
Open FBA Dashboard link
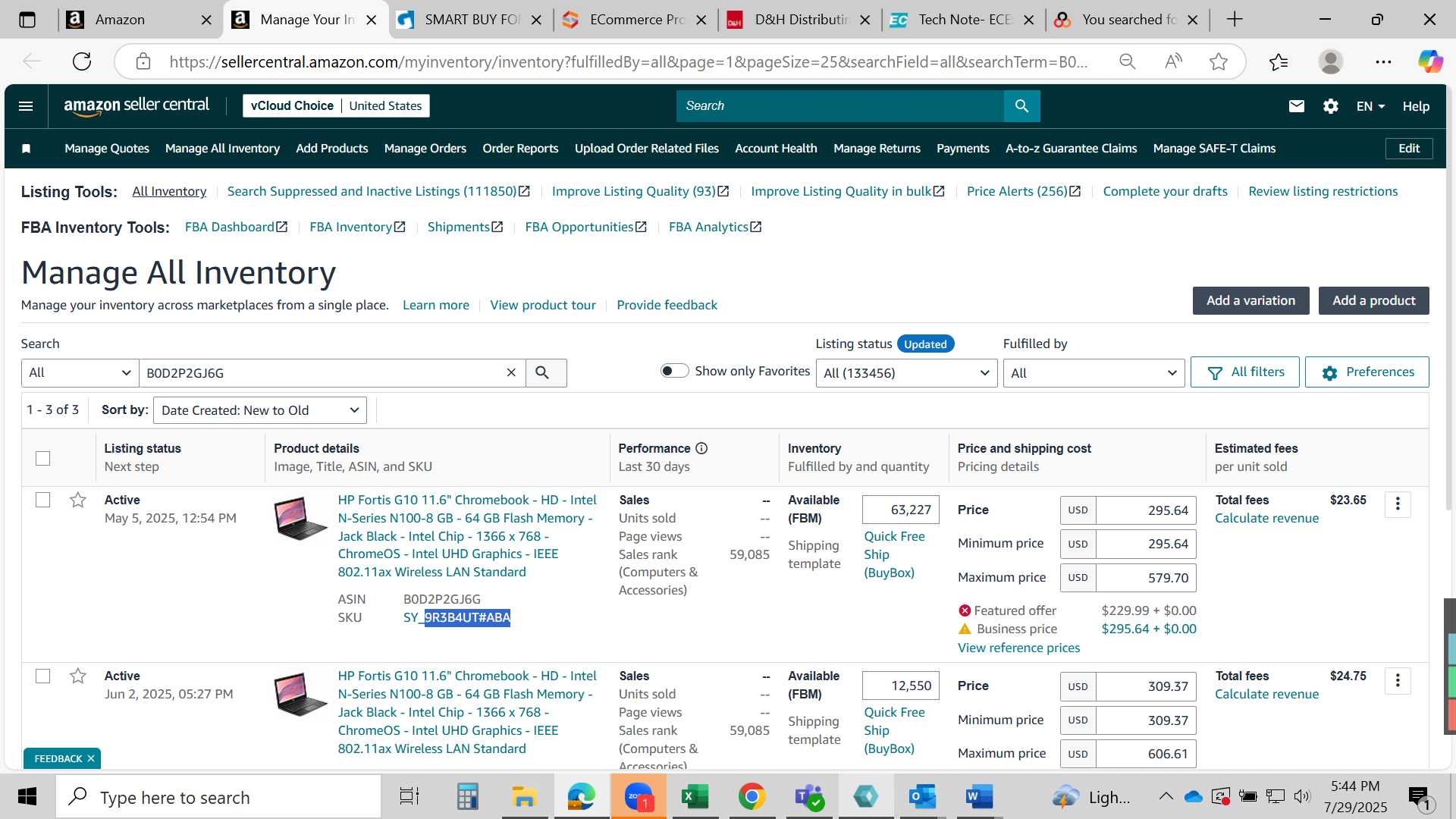click(x=236, y=227)
